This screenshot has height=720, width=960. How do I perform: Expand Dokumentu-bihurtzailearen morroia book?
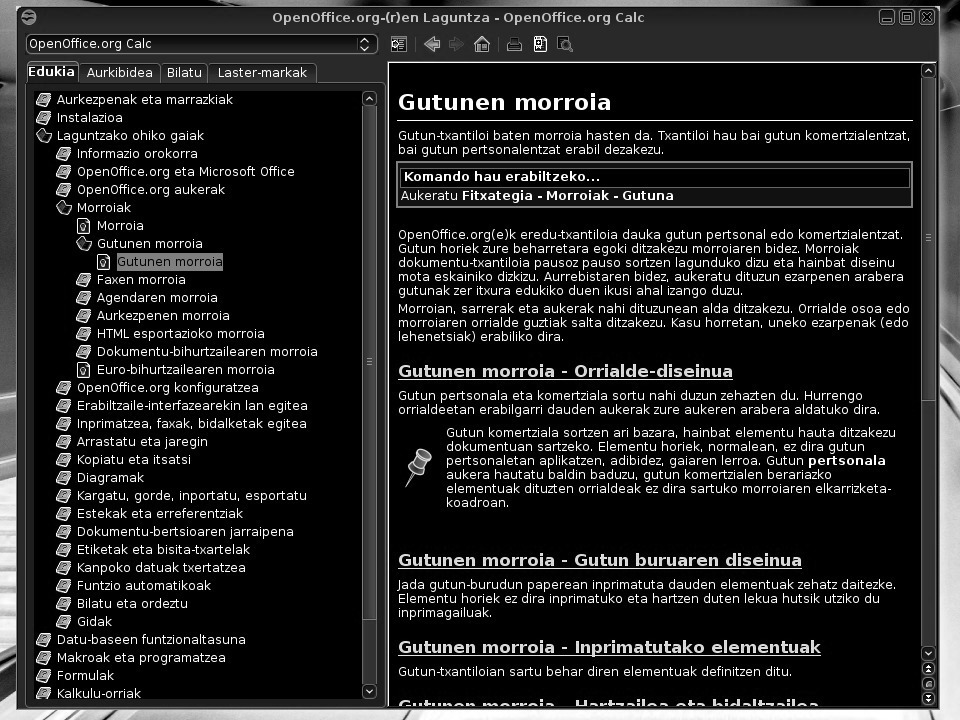tap(197, 351)
